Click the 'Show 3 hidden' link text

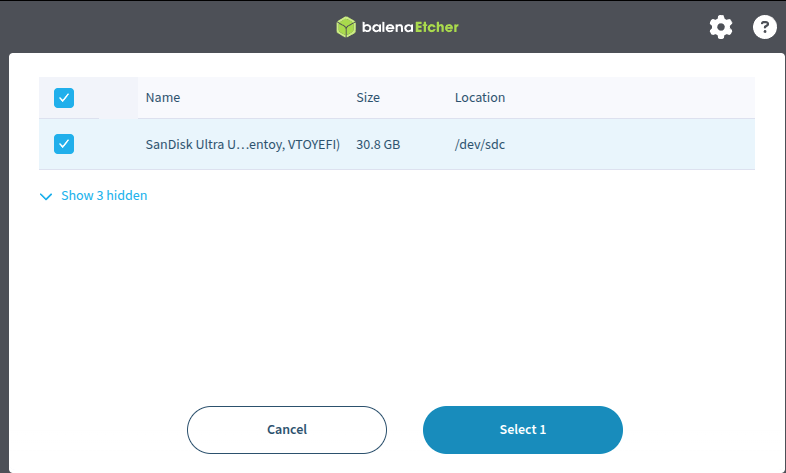tap(104, 196)
